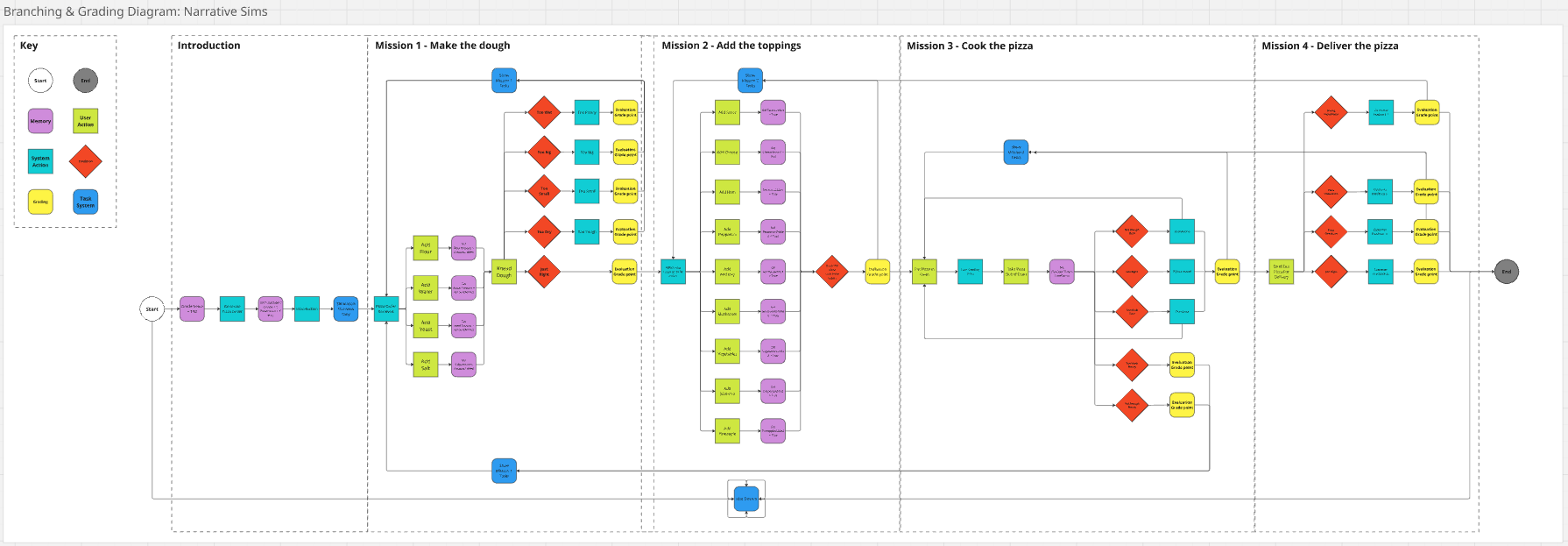Image resolution: width=1568 pixels, height=546 pixels.
Task: Click the Knead Dough node
Action: [504, 272]
